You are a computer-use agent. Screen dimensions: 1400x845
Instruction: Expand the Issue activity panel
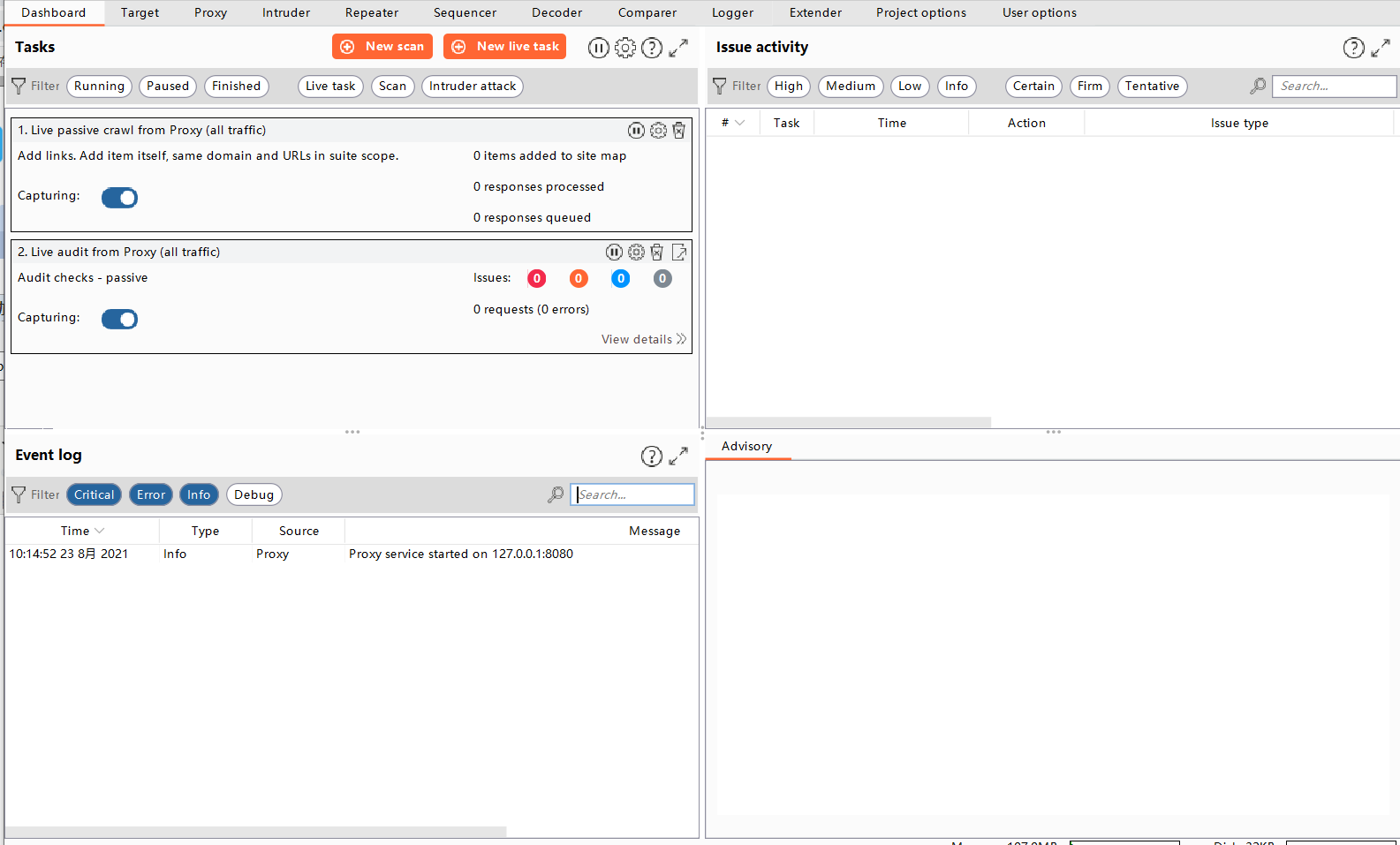tap(1381, 48)
